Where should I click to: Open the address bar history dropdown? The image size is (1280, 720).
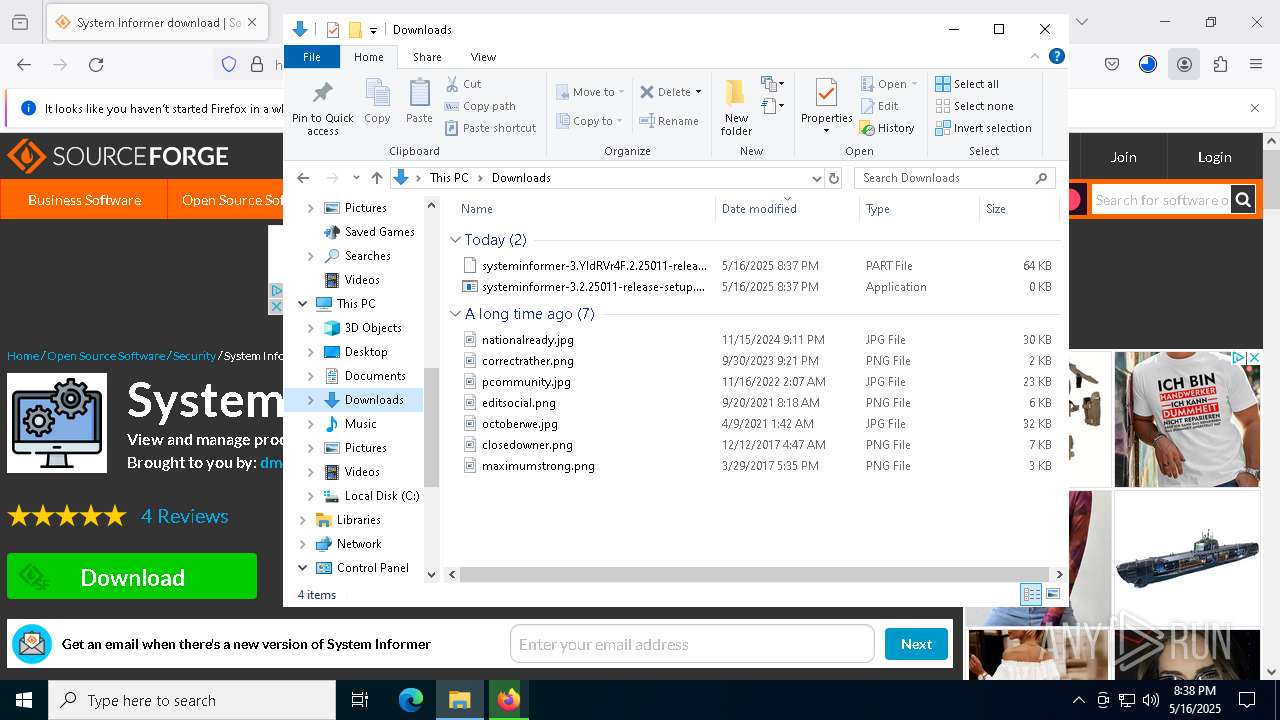click(816, 178)
